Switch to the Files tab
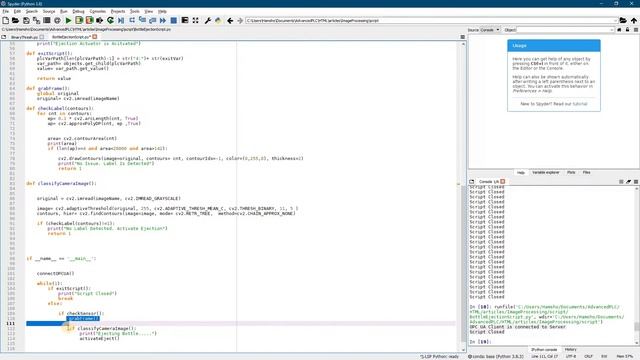This screenshot has width=640, height=360. click(x=587, y=173)
